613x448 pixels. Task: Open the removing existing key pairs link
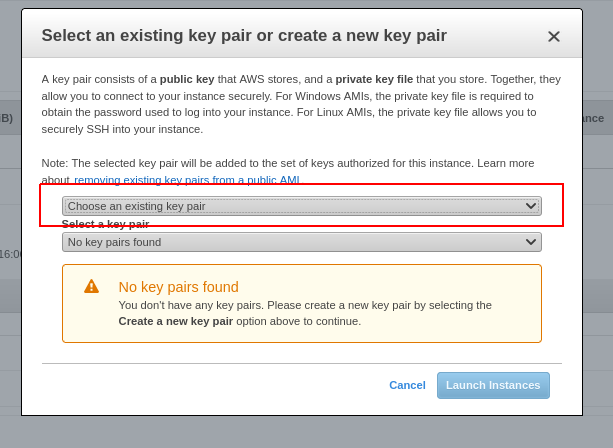tap(187, 180)
